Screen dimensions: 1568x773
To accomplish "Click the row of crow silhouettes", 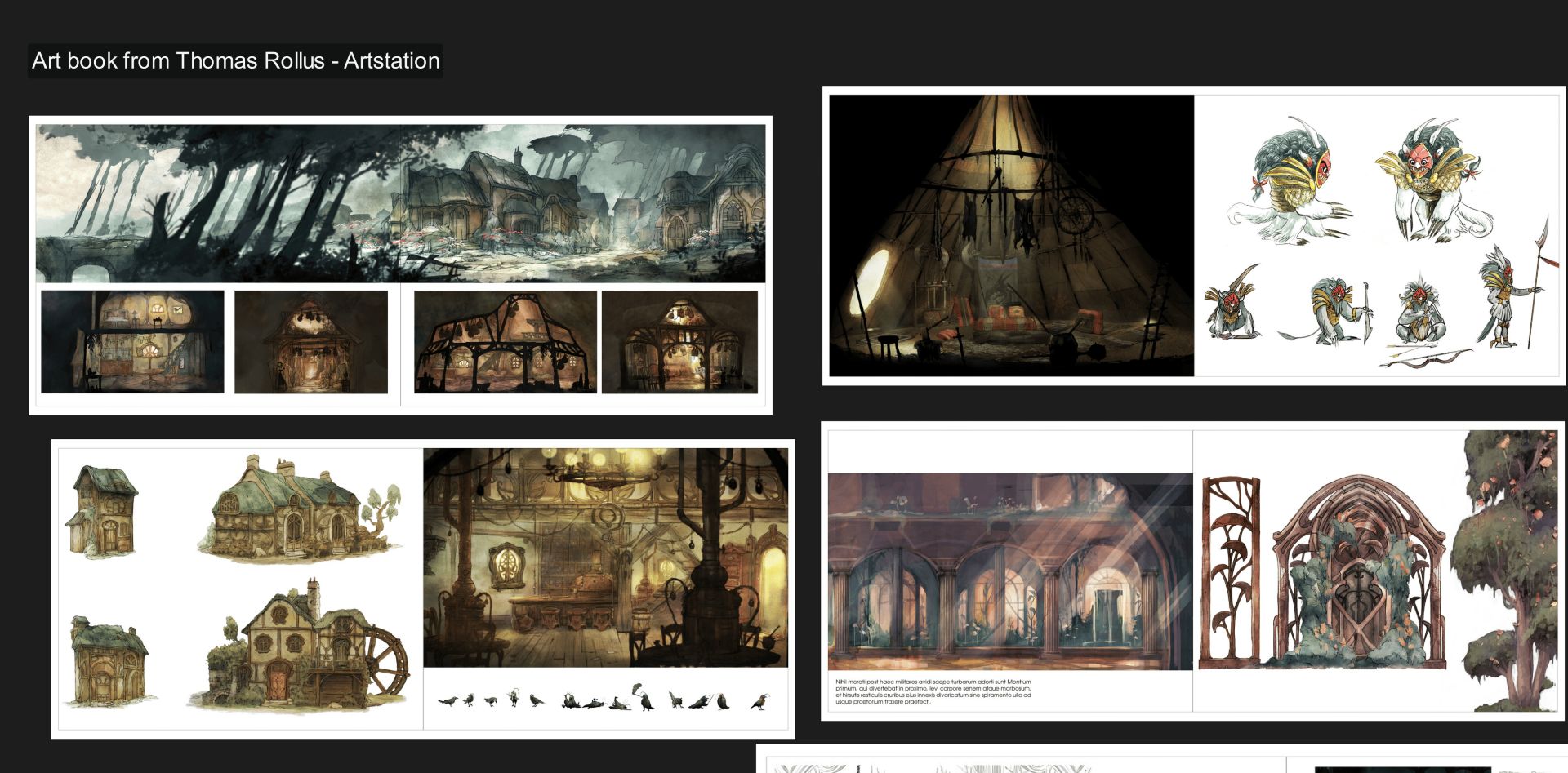I will click(x=604, y=700).
